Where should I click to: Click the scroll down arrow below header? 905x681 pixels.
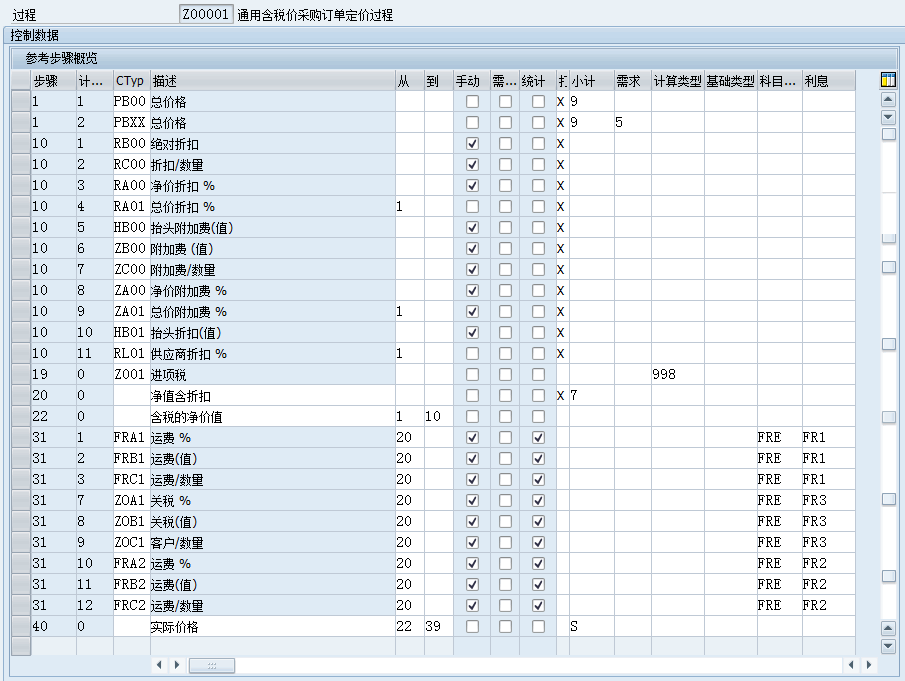[x=888, y=117]
